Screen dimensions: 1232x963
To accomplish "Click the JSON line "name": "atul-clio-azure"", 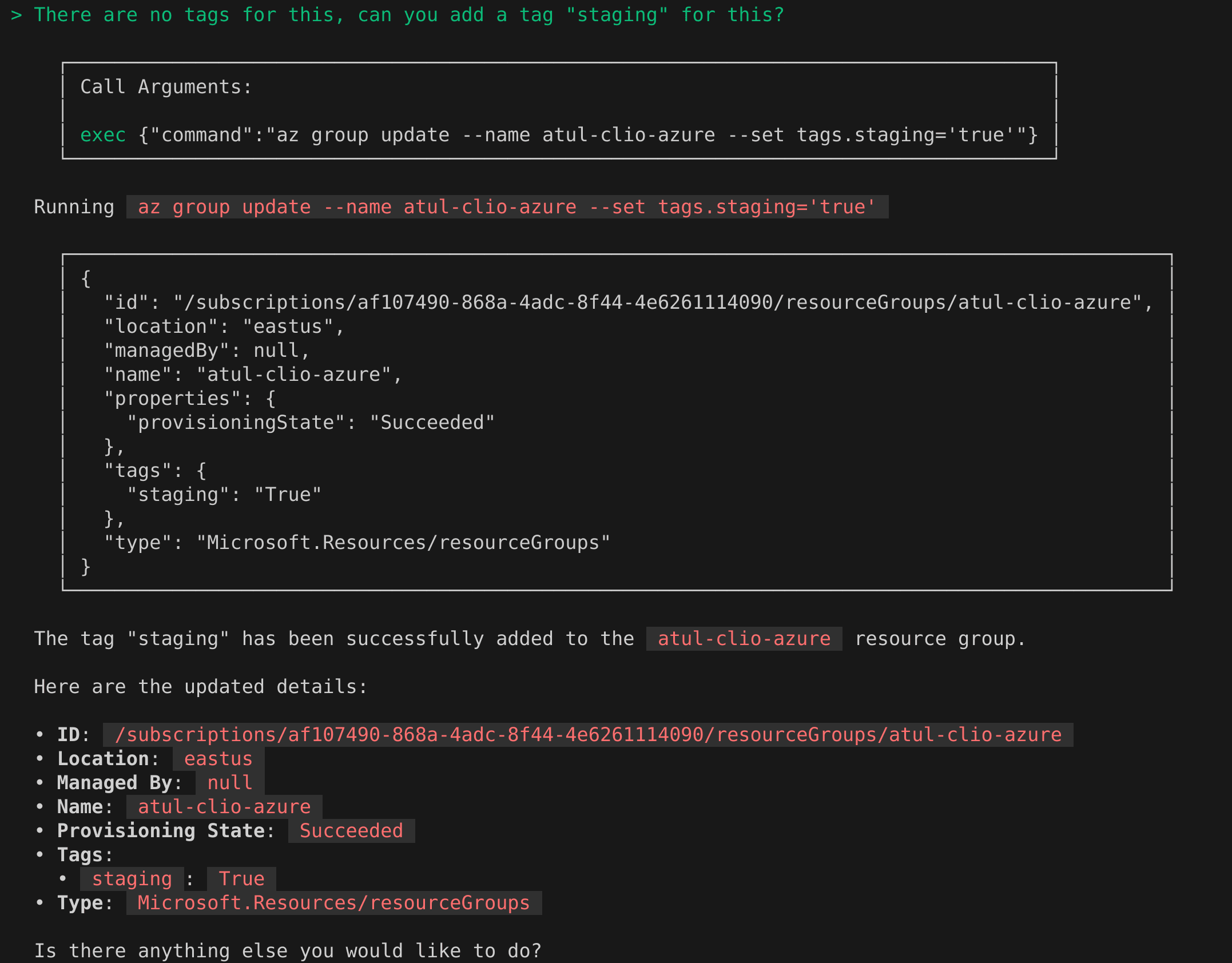I will click(253, 375).
